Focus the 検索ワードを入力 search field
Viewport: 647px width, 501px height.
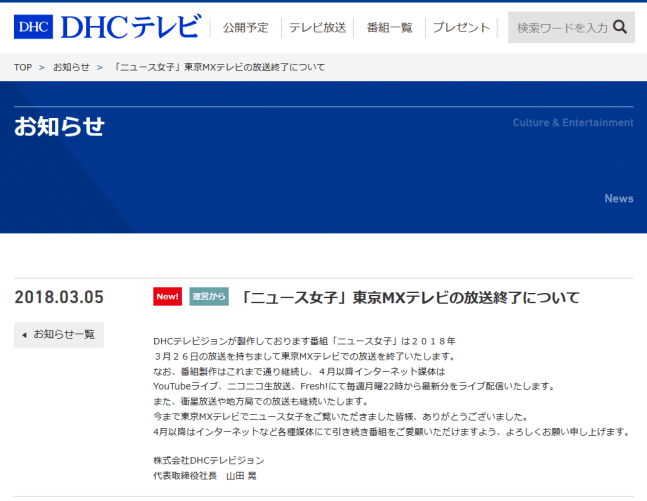[571, 27]
